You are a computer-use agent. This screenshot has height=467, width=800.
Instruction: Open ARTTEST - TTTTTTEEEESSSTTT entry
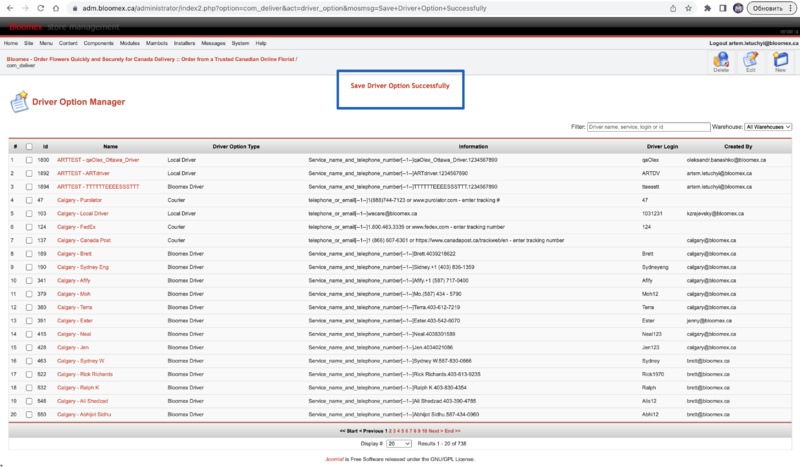point(98,187)
